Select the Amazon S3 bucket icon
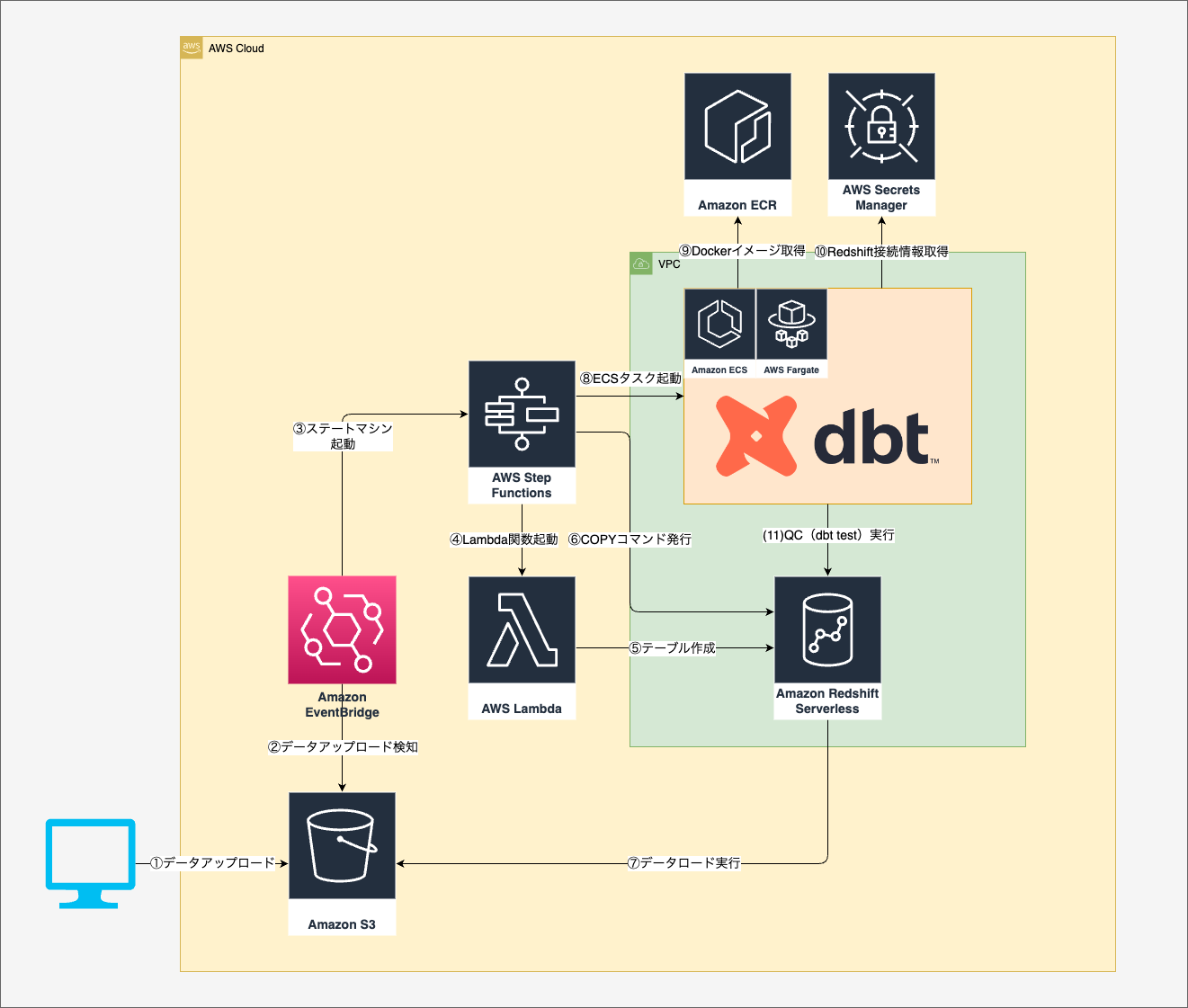 point(342,846)
